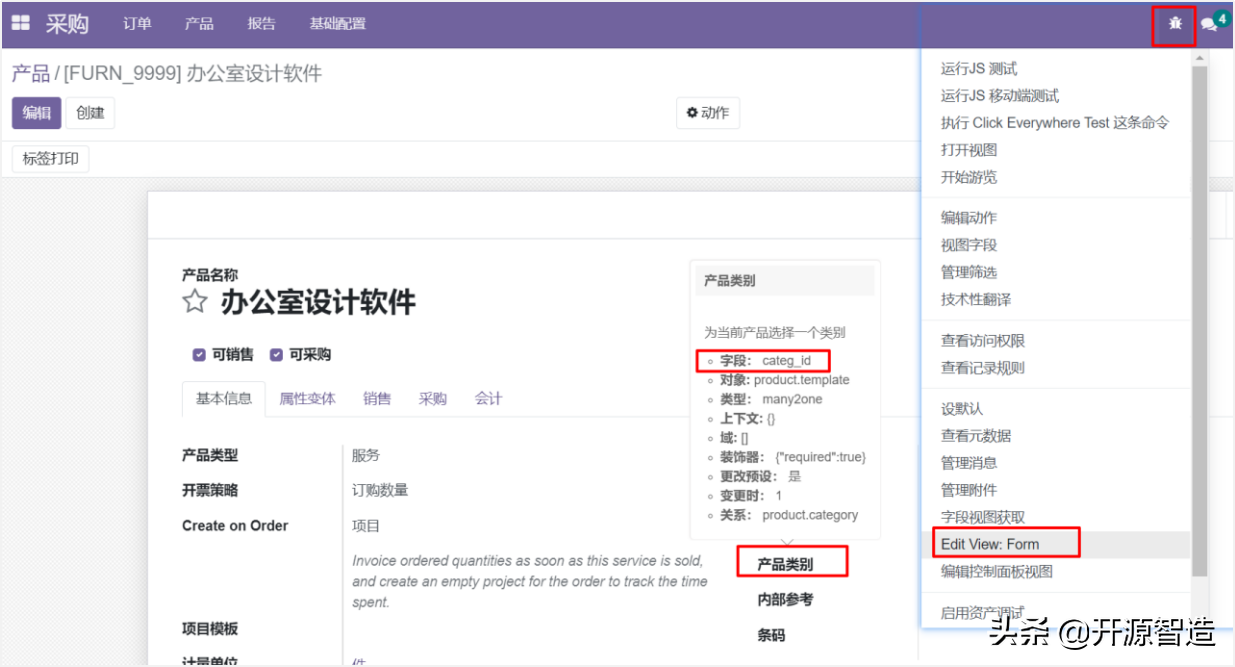Screen dimensions: 1235x667
Task: Click the 编辑 button
Action: (x=37, y=113)
